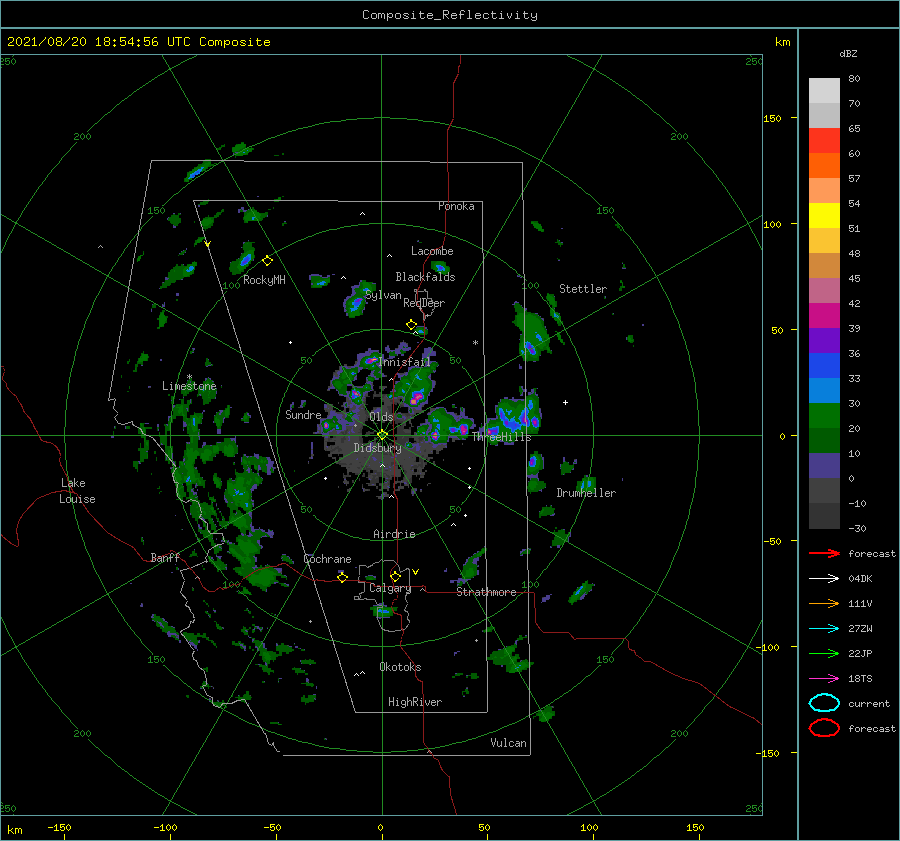This screenshot has height=841, width=900.
Task: Click the storm cell southwest of Stettler
Action: coord(531,333)
